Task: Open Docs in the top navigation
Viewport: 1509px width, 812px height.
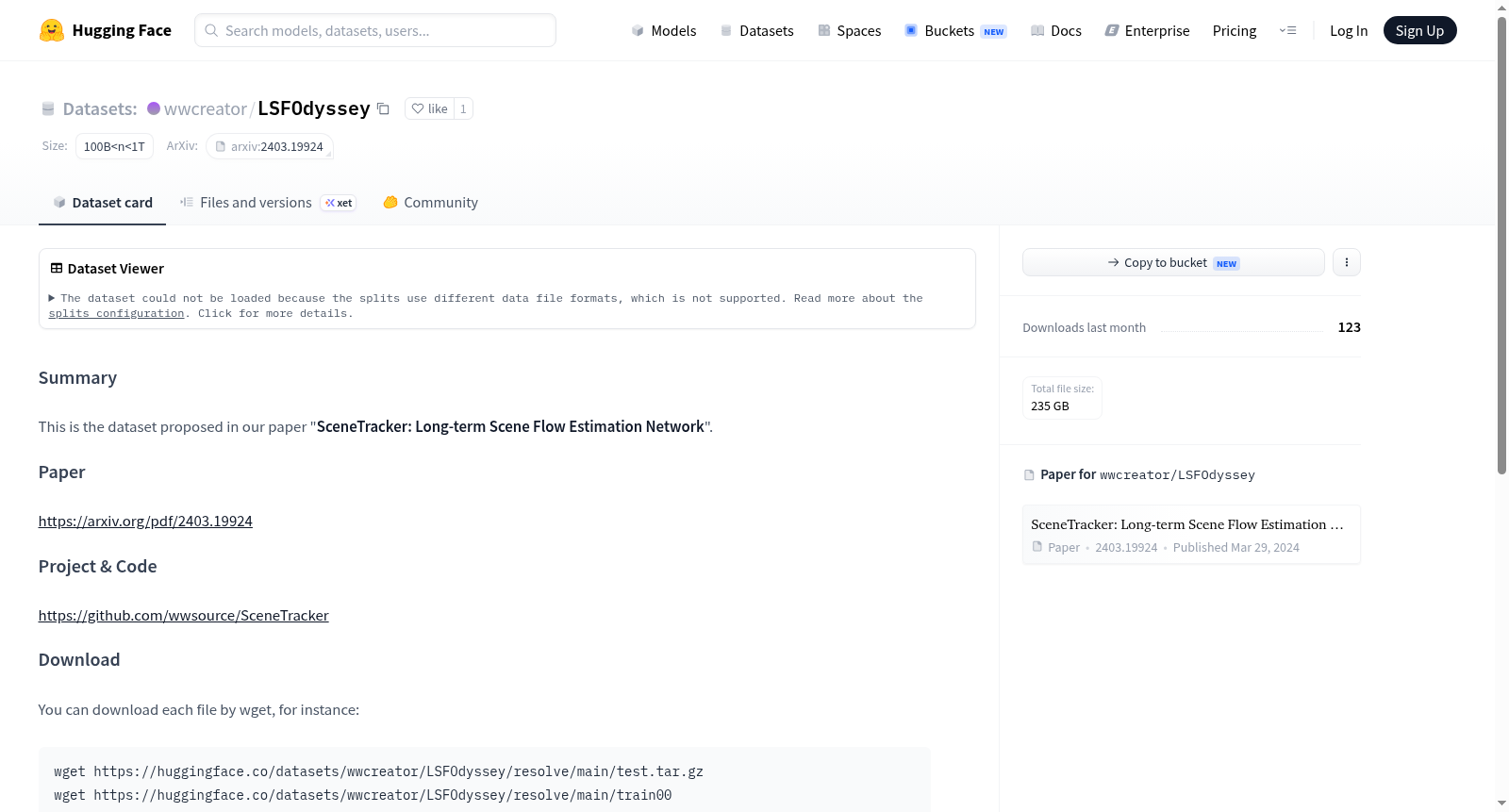Action: coord(1056,30)
